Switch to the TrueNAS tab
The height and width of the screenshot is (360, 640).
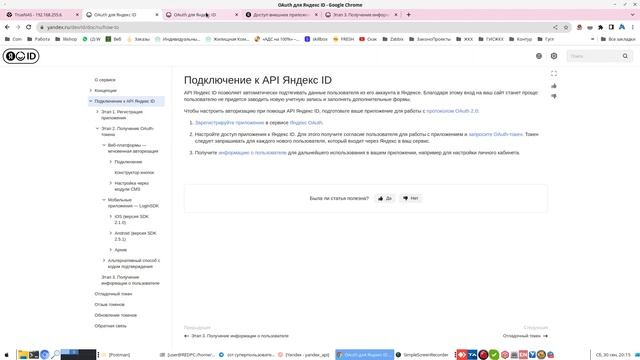(x=38, y=15)
